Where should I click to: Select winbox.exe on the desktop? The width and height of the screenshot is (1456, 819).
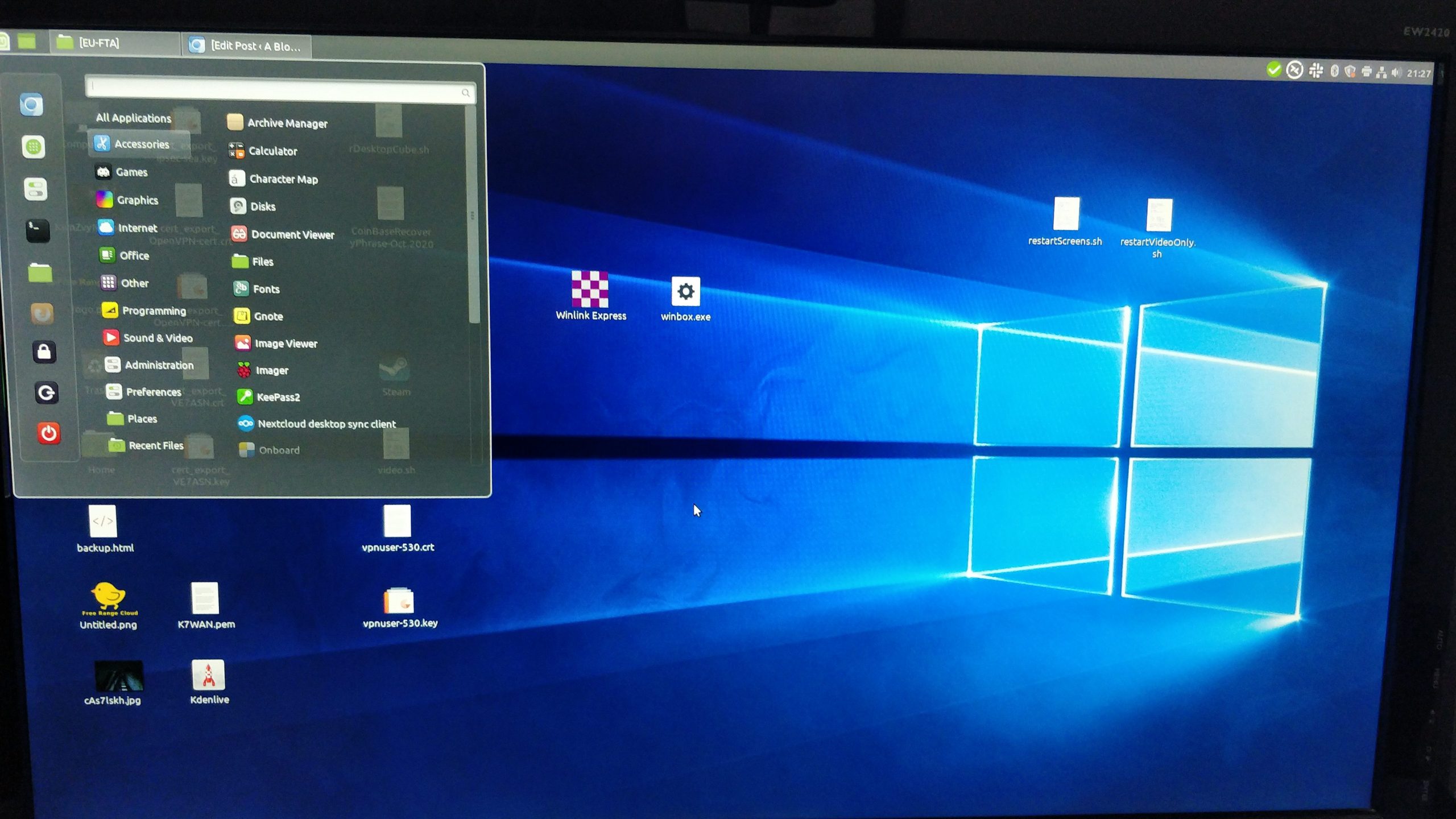685,299
